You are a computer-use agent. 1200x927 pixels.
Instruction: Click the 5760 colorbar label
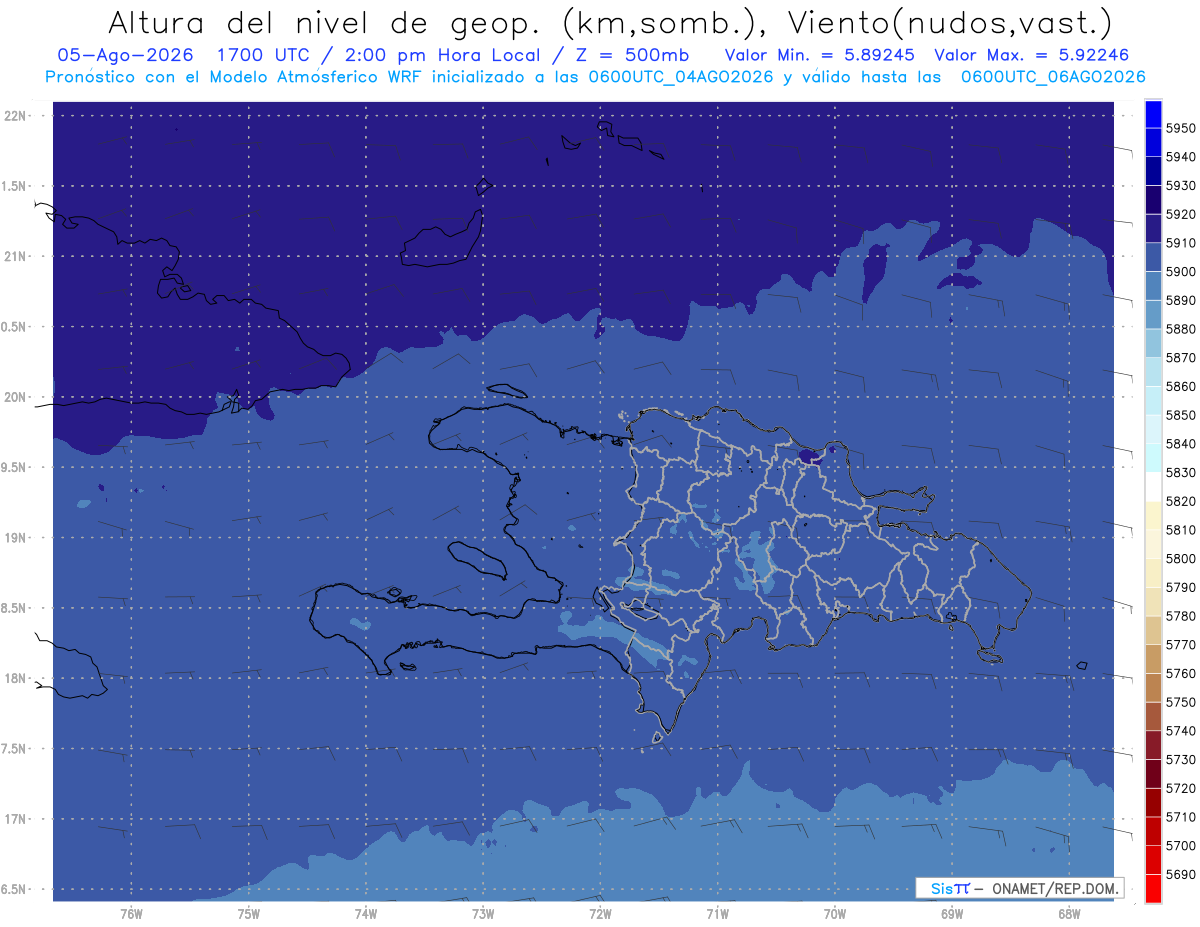coord(1181,673)
